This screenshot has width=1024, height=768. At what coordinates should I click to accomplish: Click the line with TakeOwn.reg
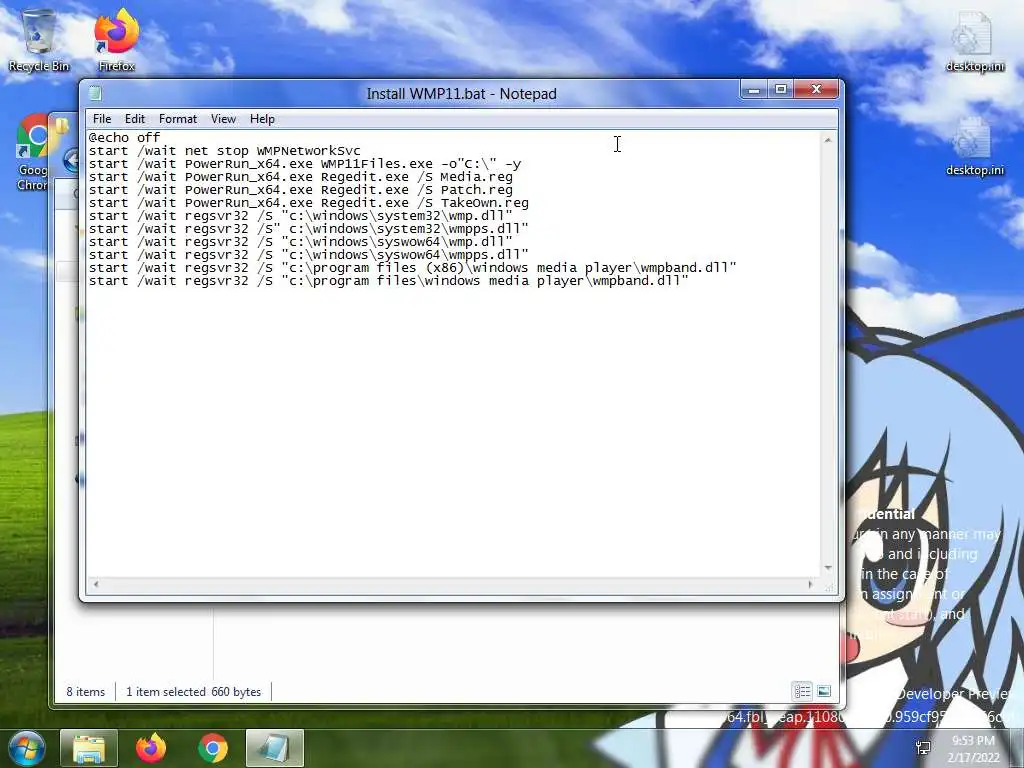(308, 203)
